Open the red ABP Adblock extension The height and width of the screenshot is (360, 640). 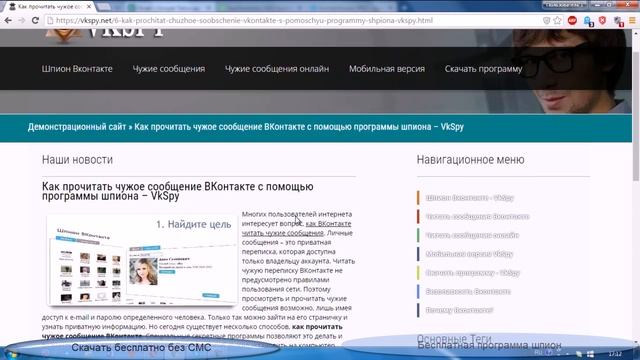[x=572, y=20]
